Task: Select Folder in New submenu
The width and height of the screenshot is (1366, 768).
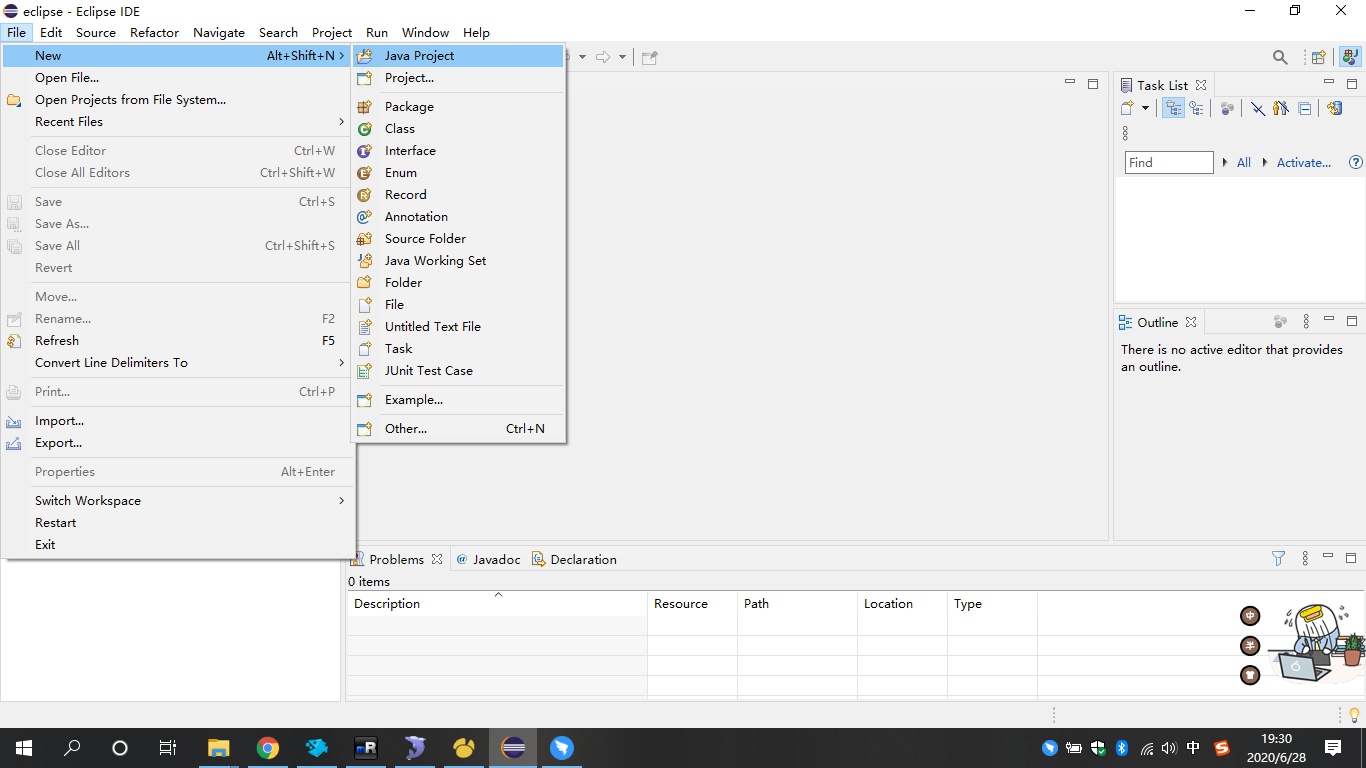Action: pyautogui.click(x=458, y=283)
